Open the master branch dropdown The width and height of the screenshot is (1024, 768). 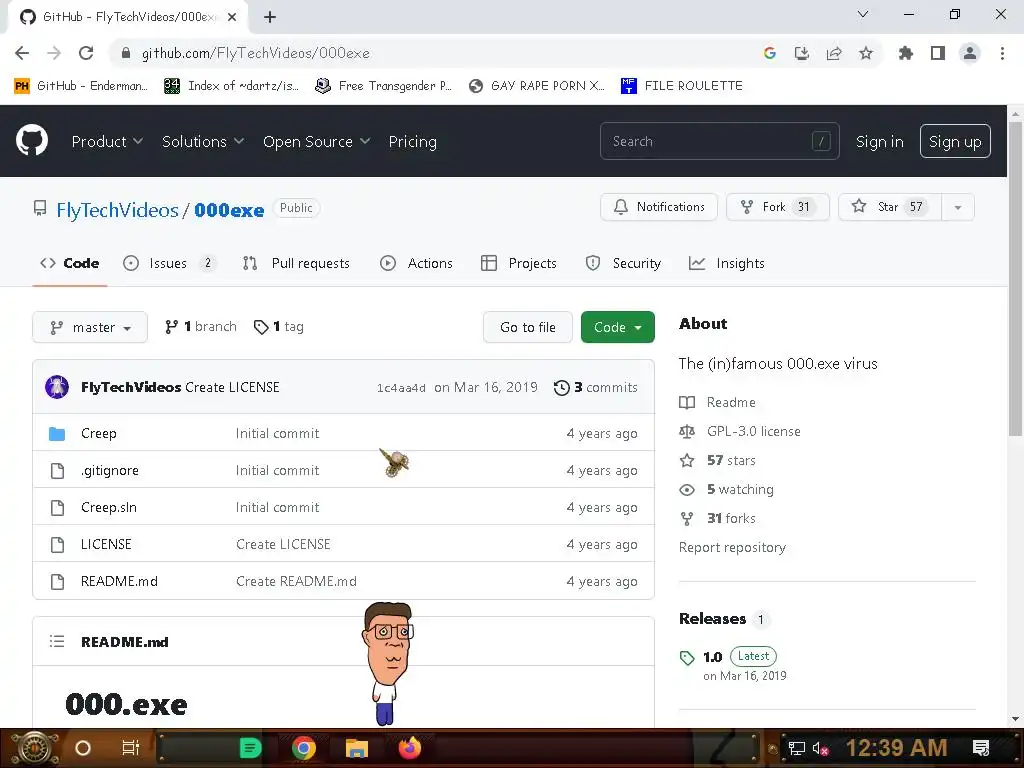(x=90, y=327)
